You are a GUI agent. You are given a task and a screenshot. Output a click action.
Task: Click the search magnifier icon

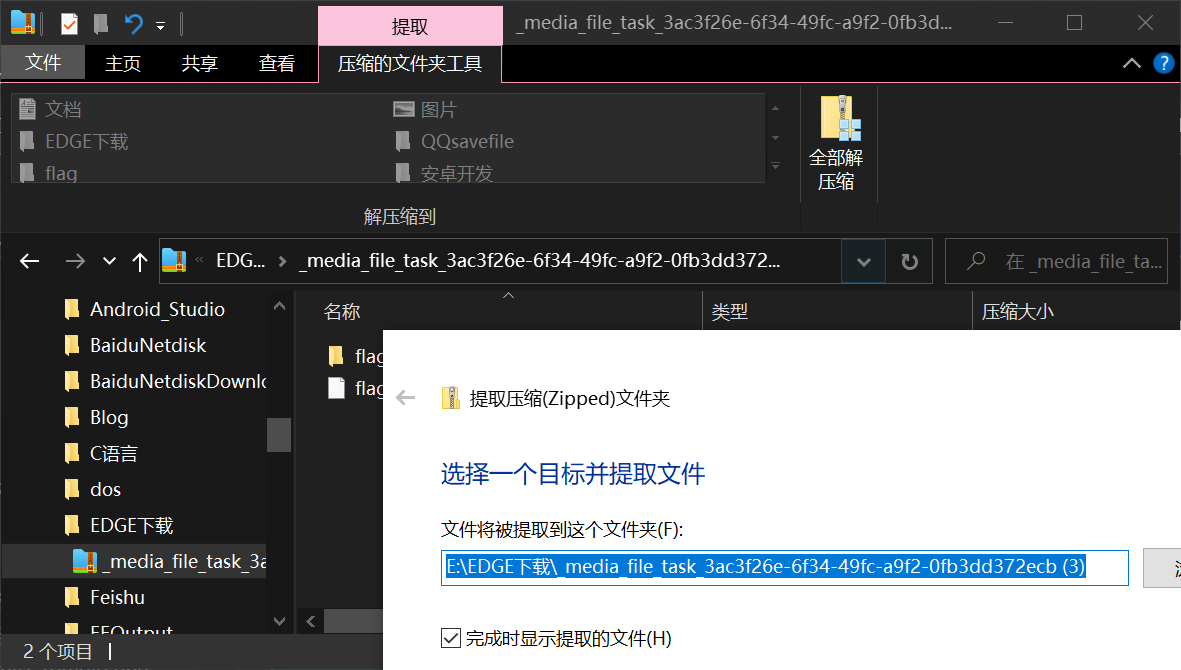click(x=976, y=260)
